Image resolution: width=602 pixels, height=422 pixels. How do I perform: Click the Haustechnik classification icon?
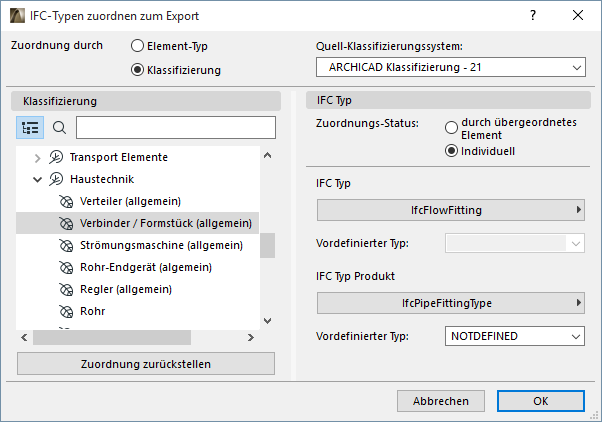[57, 179]
